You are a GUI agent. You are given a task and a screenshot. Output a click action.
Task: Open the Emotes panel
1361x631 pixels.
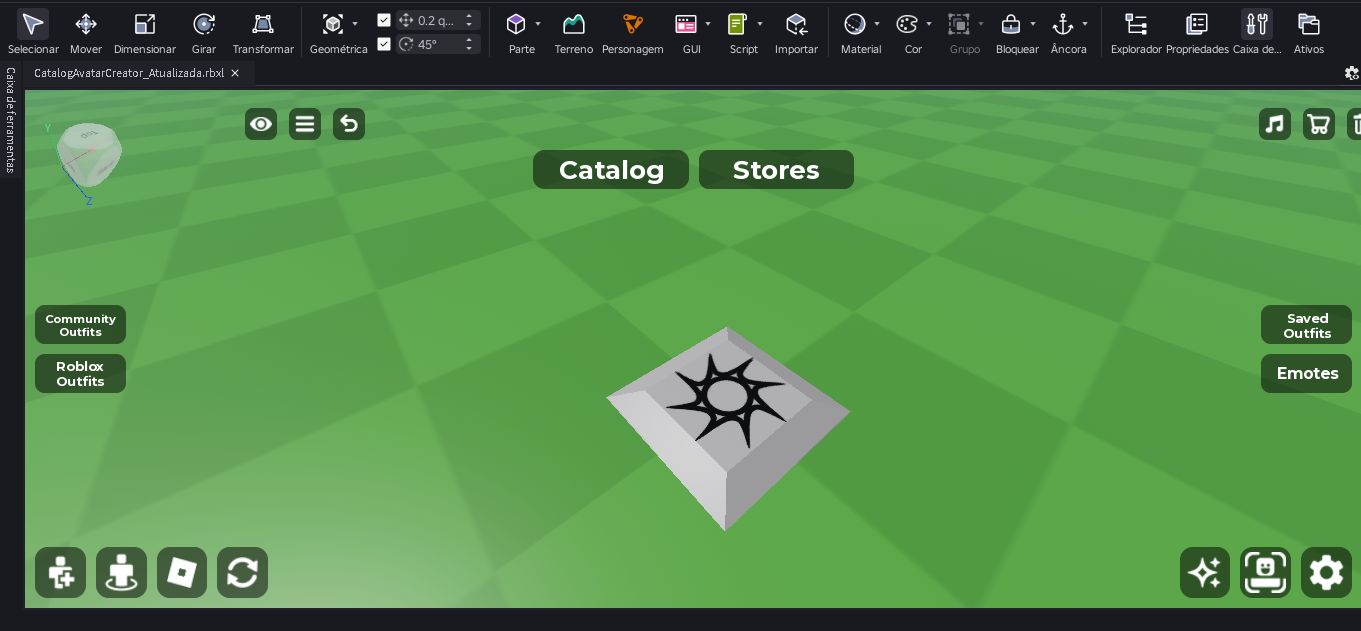1307,373
